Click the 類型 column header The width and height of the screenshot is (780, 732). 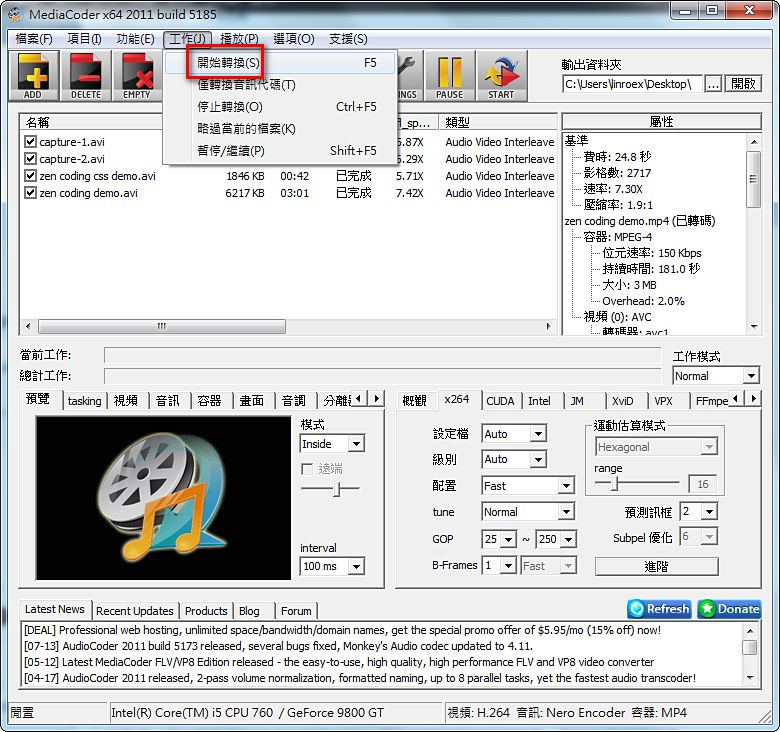[498, 122]
